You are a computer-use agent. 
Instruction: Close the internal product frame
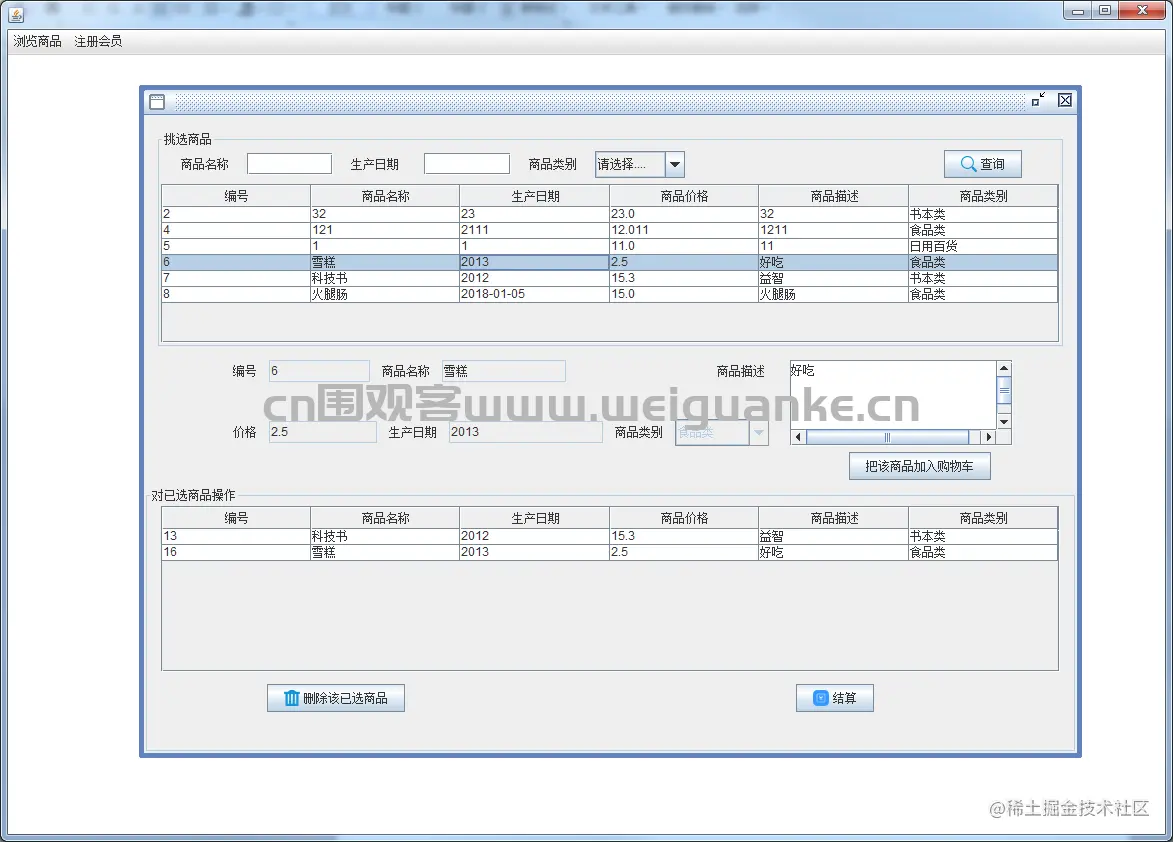pos(1065,100)
